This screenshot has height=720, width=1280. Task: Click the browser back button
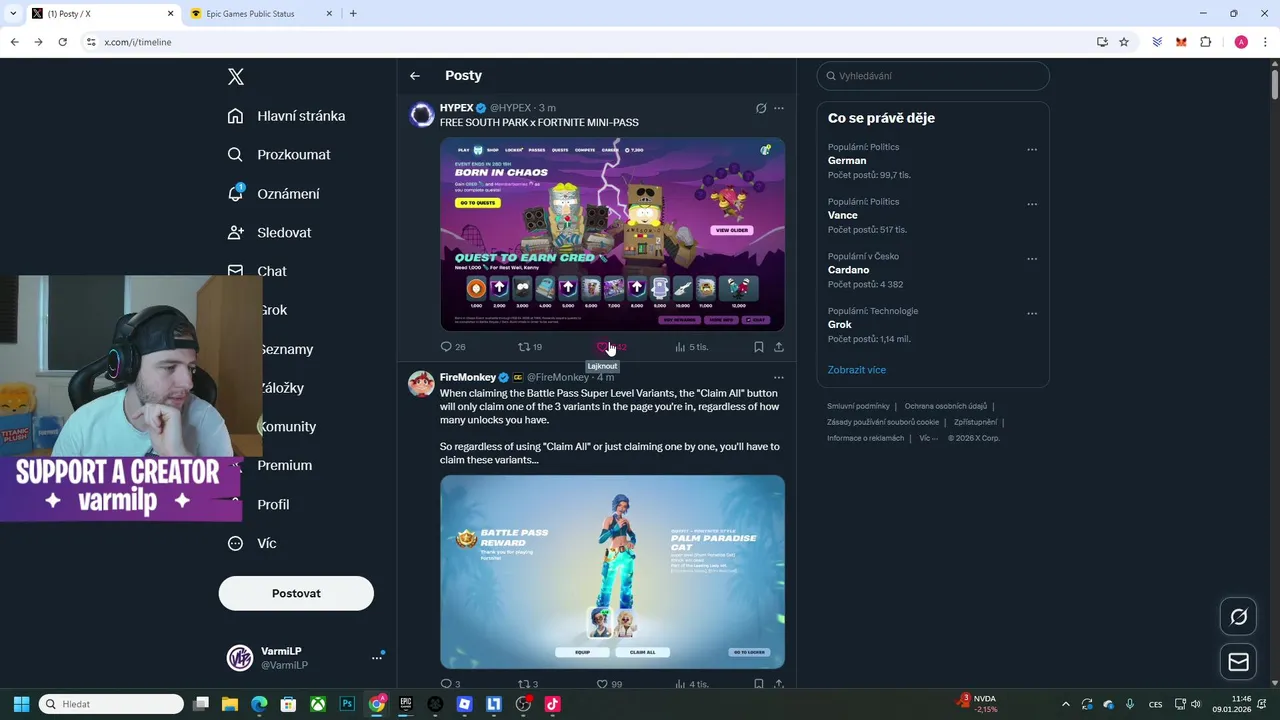point(14,42)
